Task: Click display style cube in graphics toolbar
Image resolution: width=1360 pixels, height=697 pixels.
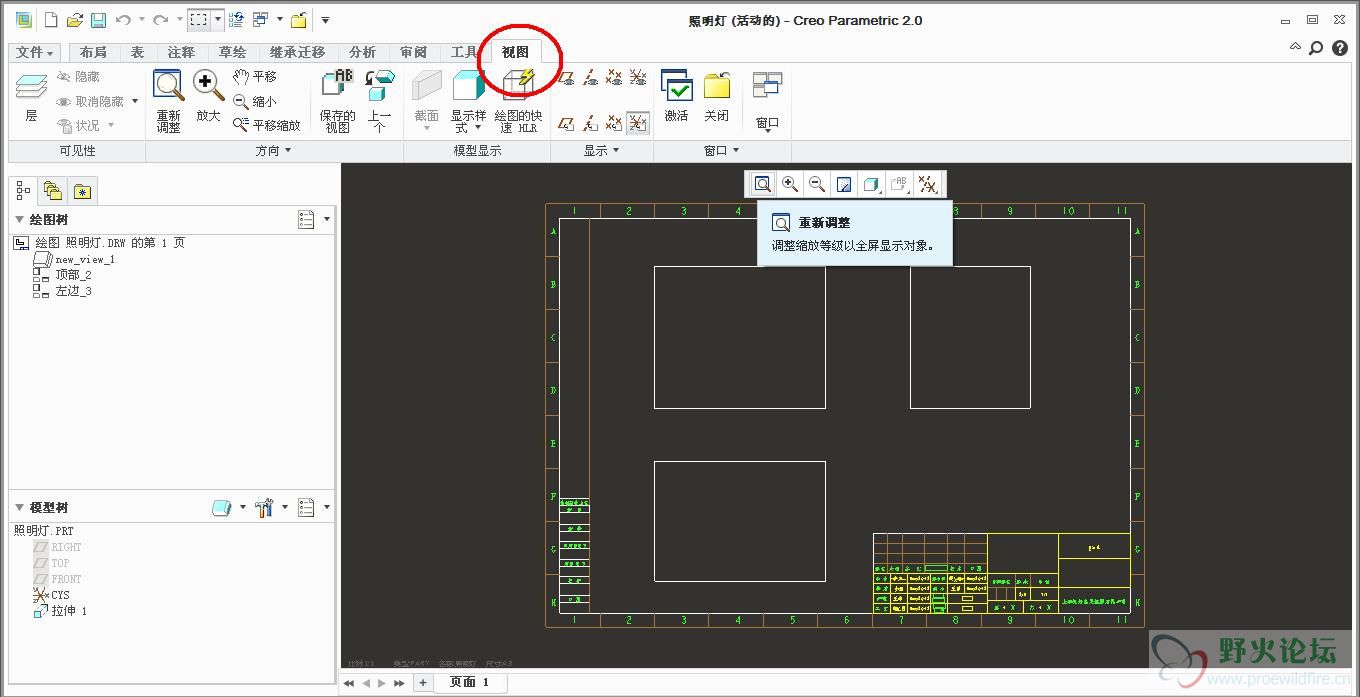Action: click(871, 184)
